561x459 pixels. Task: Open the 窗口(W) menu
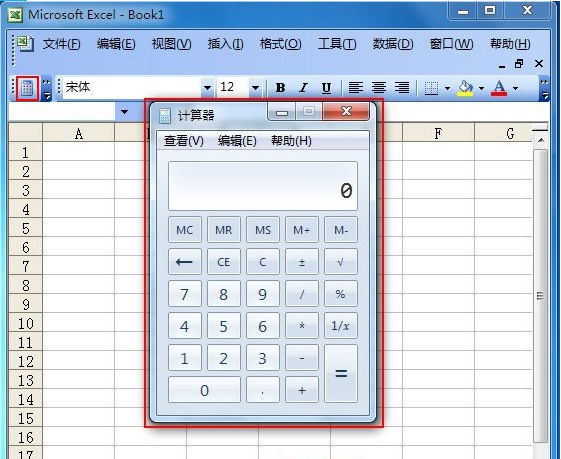point(451,44)
